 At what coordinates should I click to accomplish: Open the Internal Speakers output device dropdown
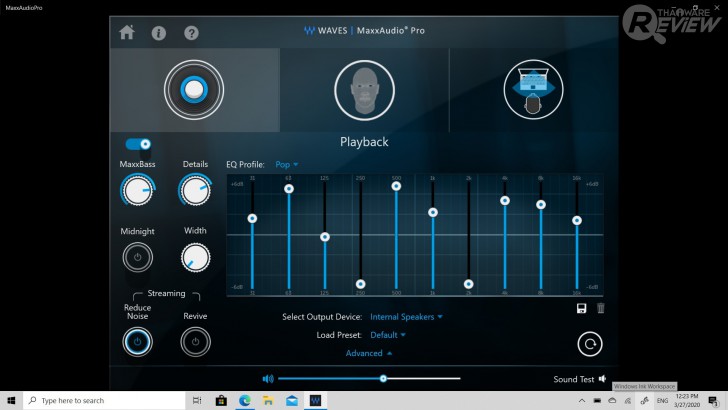(x=406, y=317)
